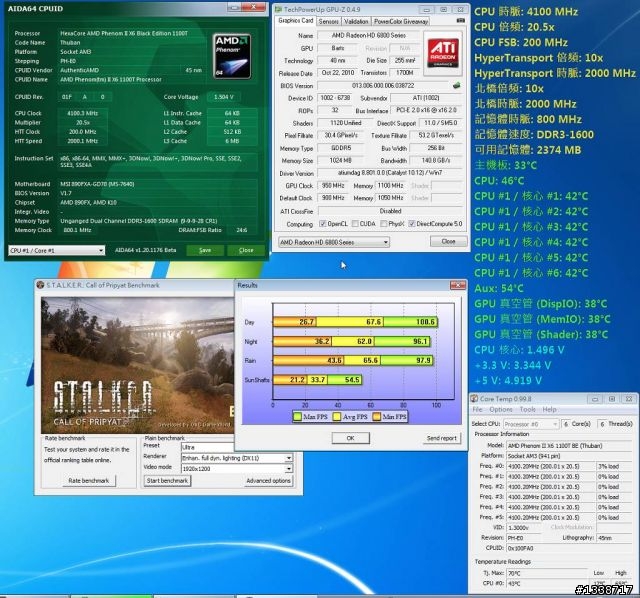Click the Day benchmark result bar
The image size is (640, 598).
tap(356, 322)
